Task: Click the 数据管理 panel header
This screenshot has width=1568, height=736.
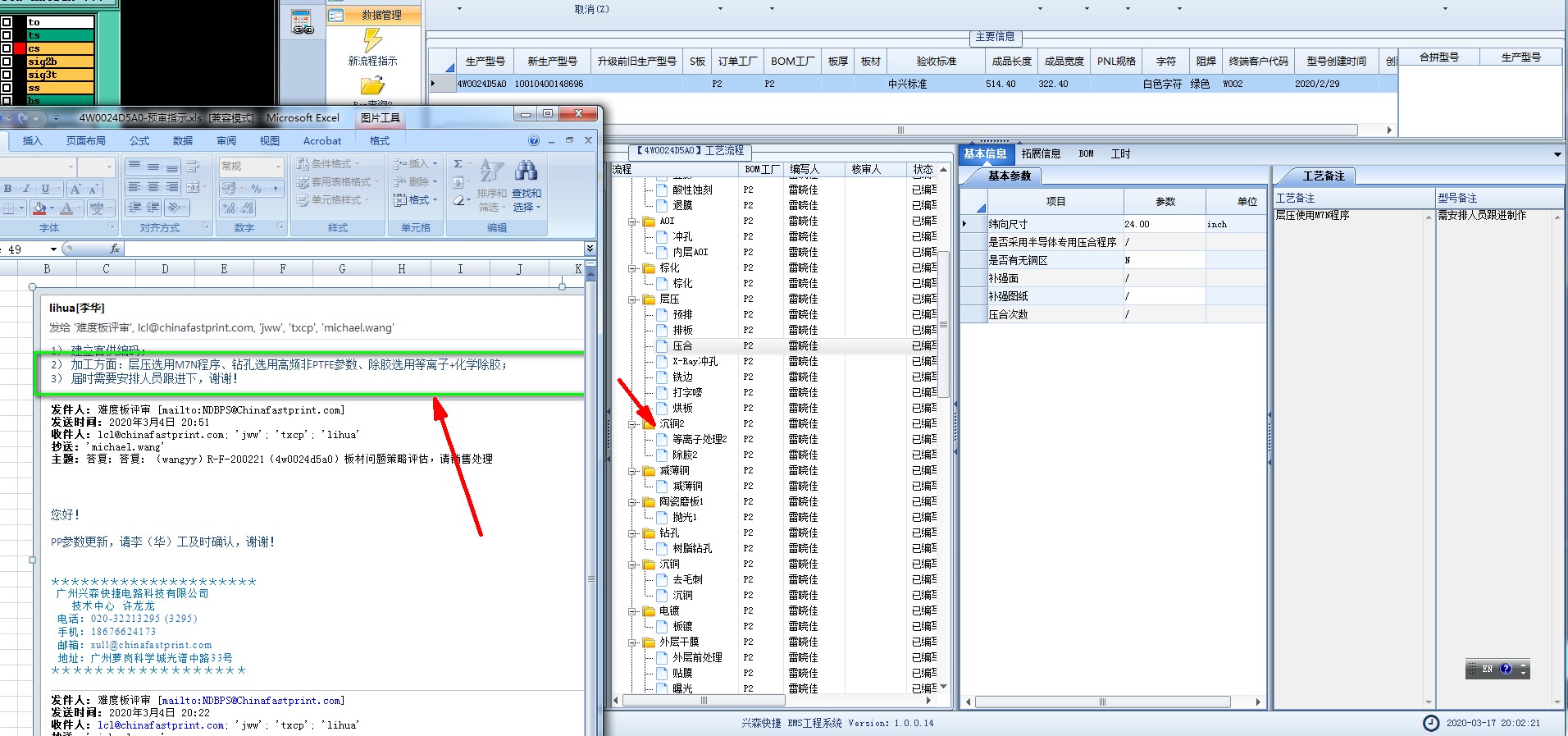Action: [x=374, y=15]
